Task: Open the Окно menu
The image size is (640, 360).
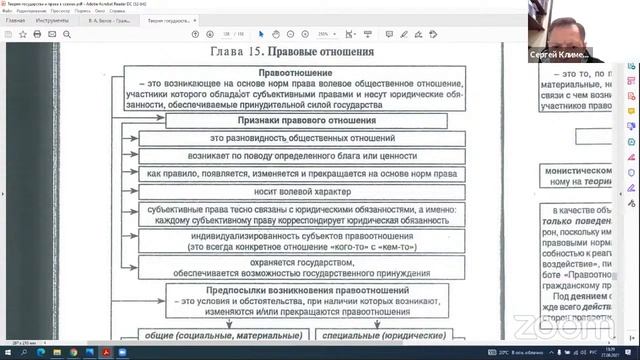Action: coord(100,11)
